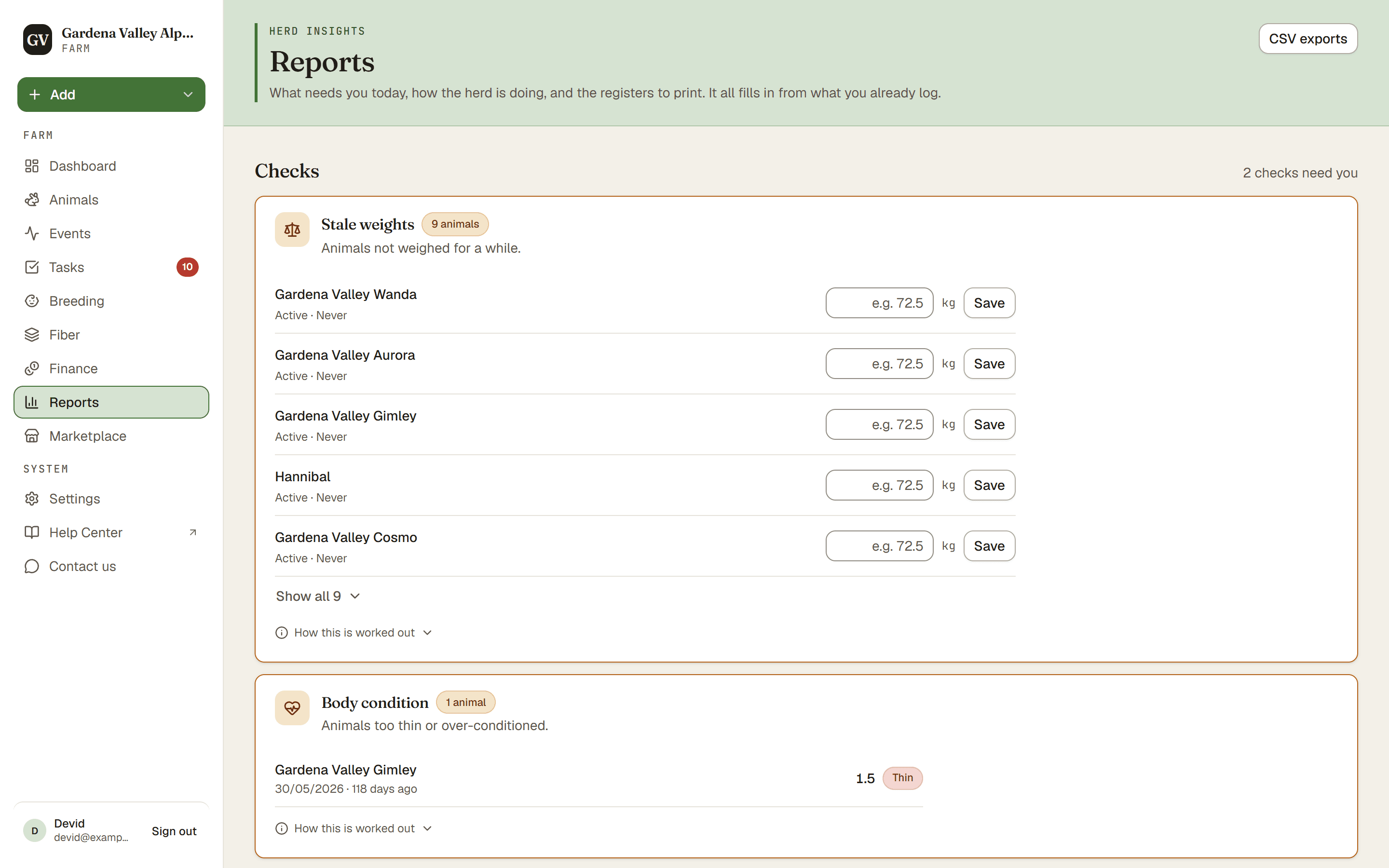Click the 2 checks need you text

(x=1300, y=173)
